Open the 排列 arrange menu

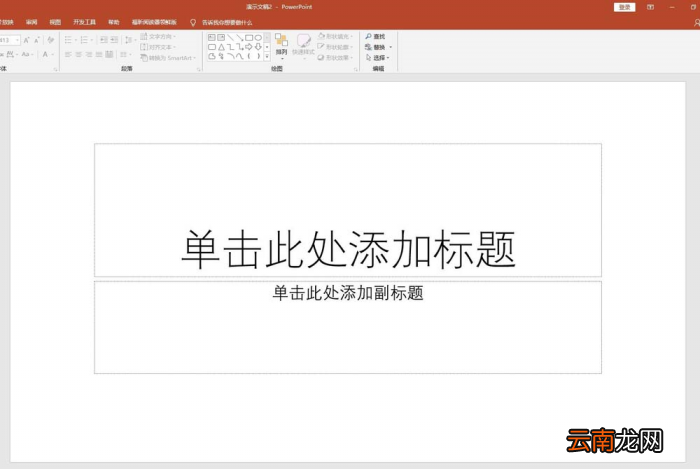pos(281,46)
